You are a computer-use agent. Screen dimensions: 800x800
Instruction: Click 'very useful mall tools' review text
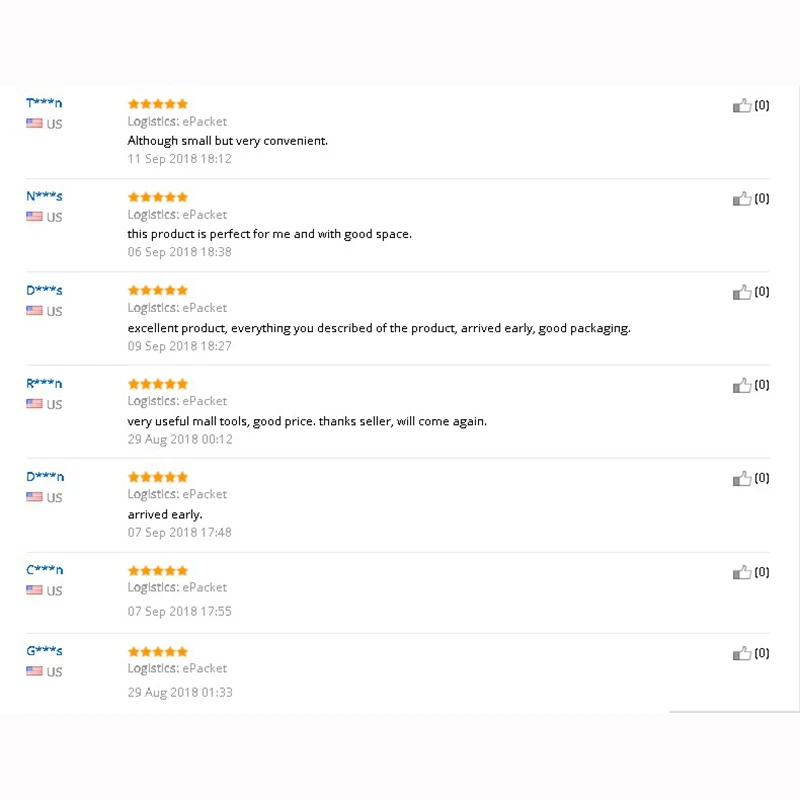point(307,421)
